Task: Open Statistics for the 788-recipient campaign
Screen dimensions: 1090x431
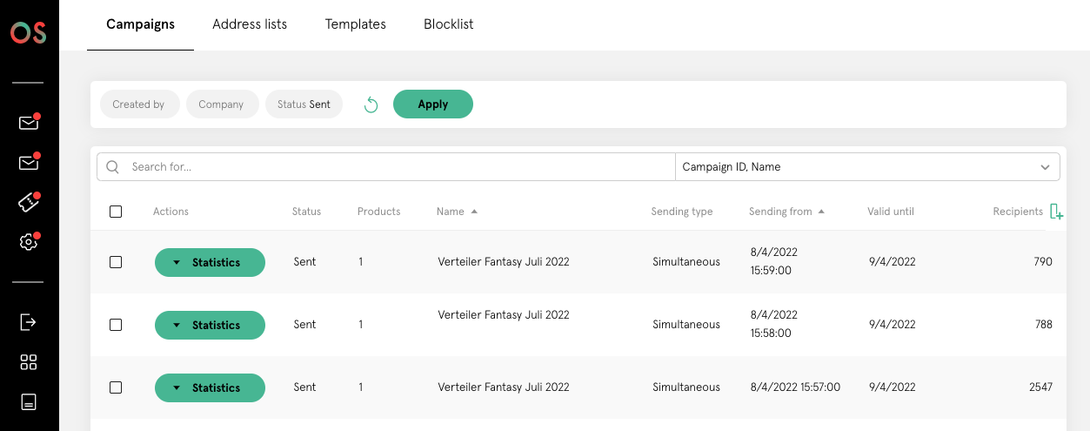Action: (210, 325)
